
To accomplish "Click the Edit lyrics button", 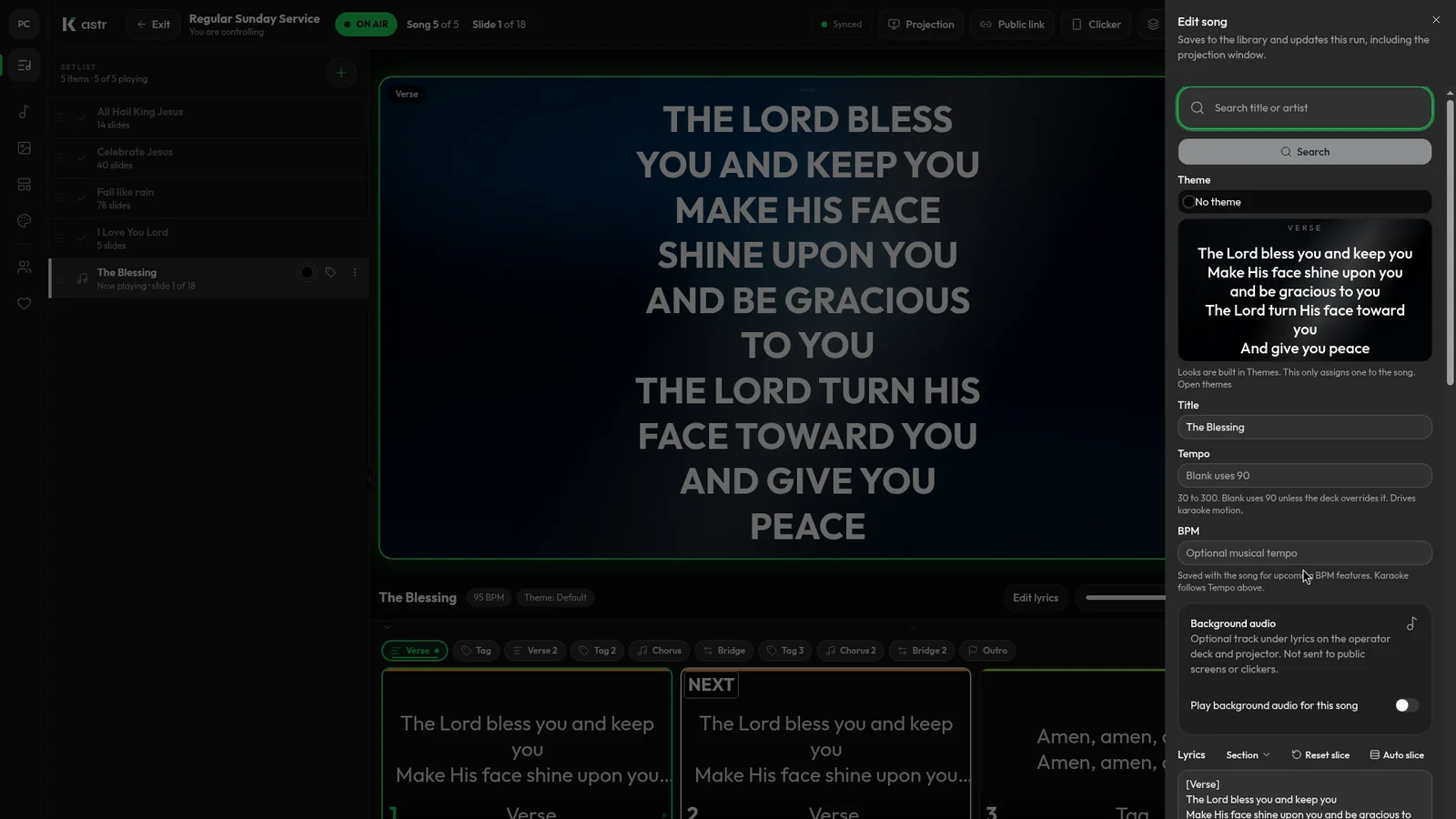I will pos(1036,598).
